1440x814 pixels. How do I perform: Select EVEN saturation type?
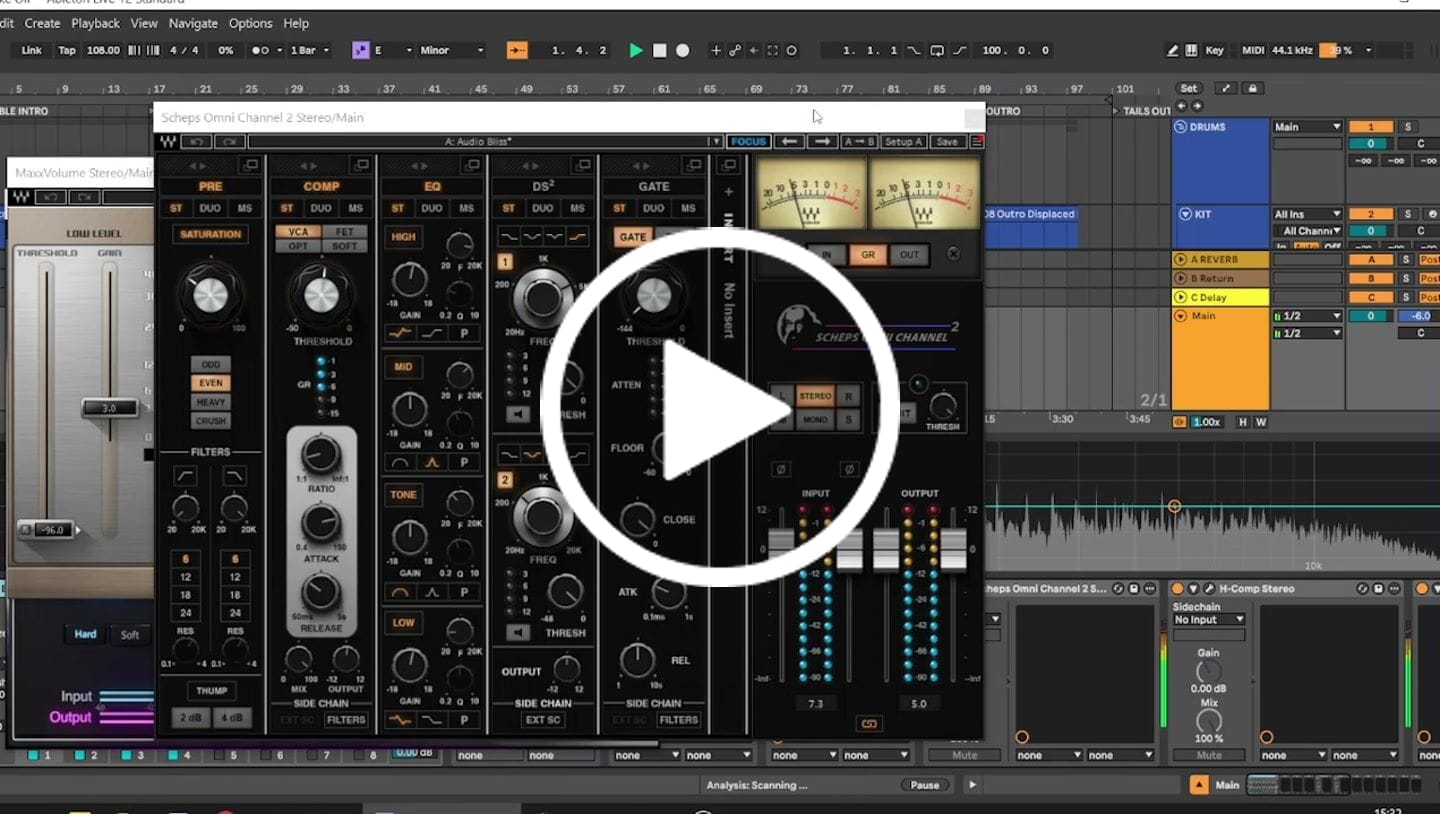pos(210,383)
